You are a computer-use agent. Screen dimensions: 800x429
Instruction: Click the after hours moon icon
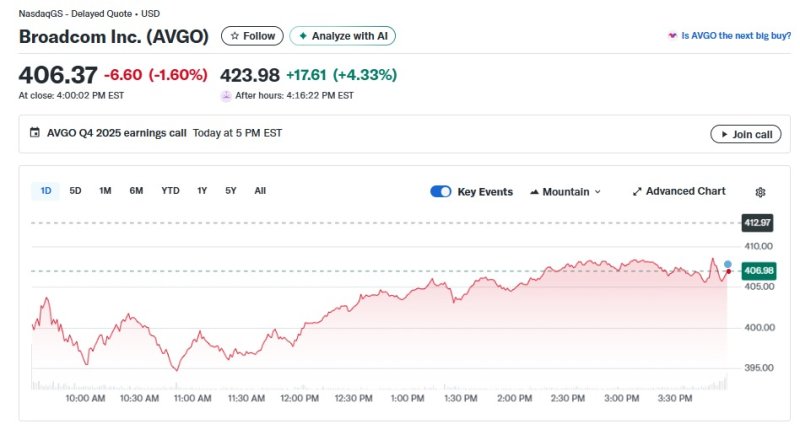click(226, 96)
